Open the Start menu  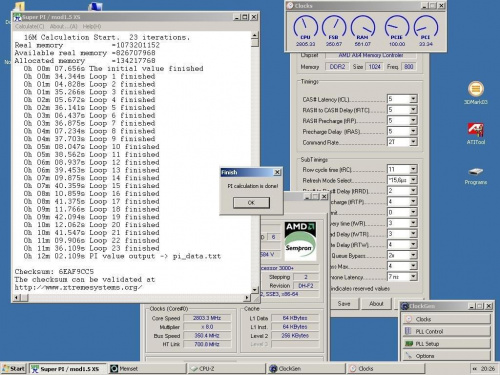(13, 369)
